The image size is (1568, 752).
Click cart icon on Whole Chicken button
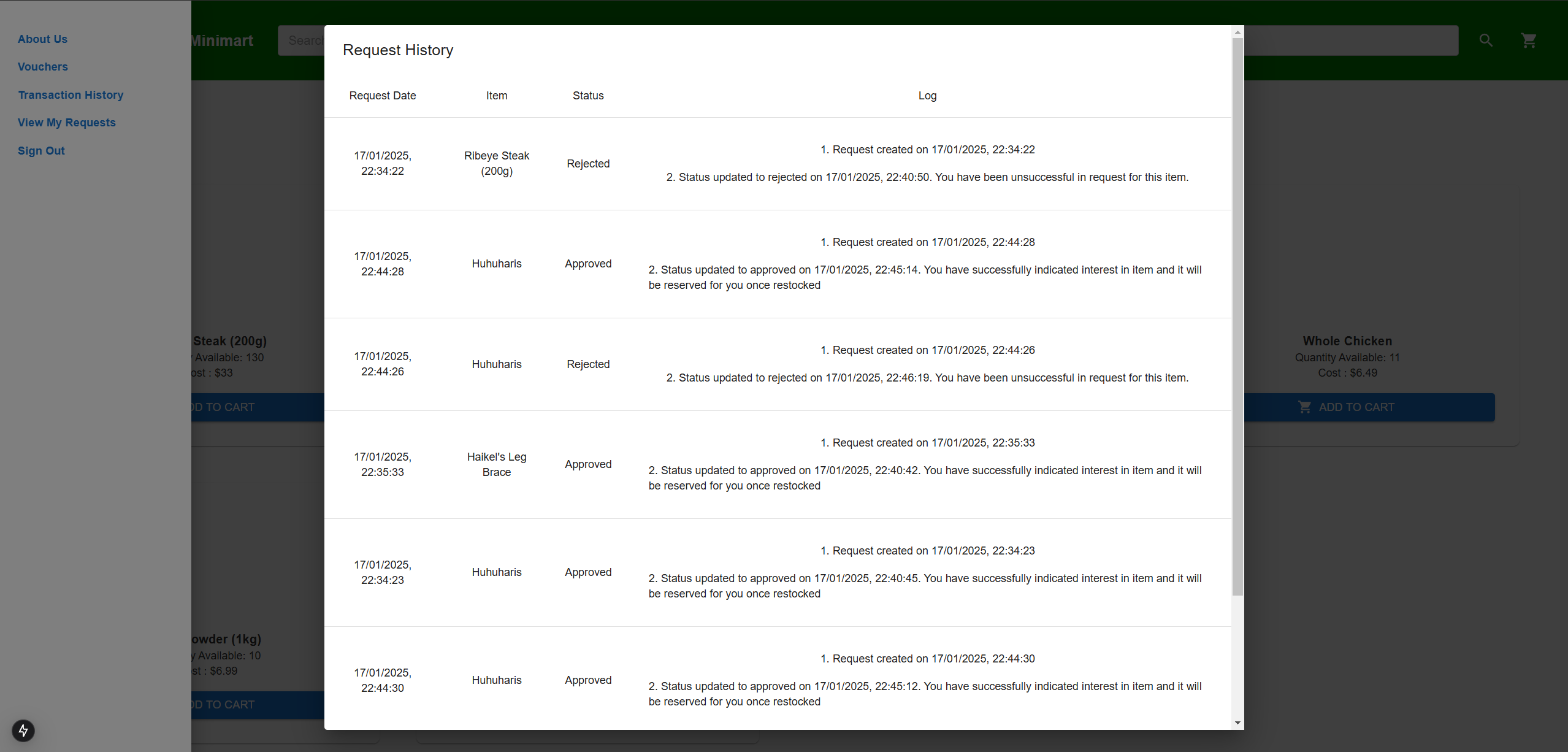point(1304,407)
